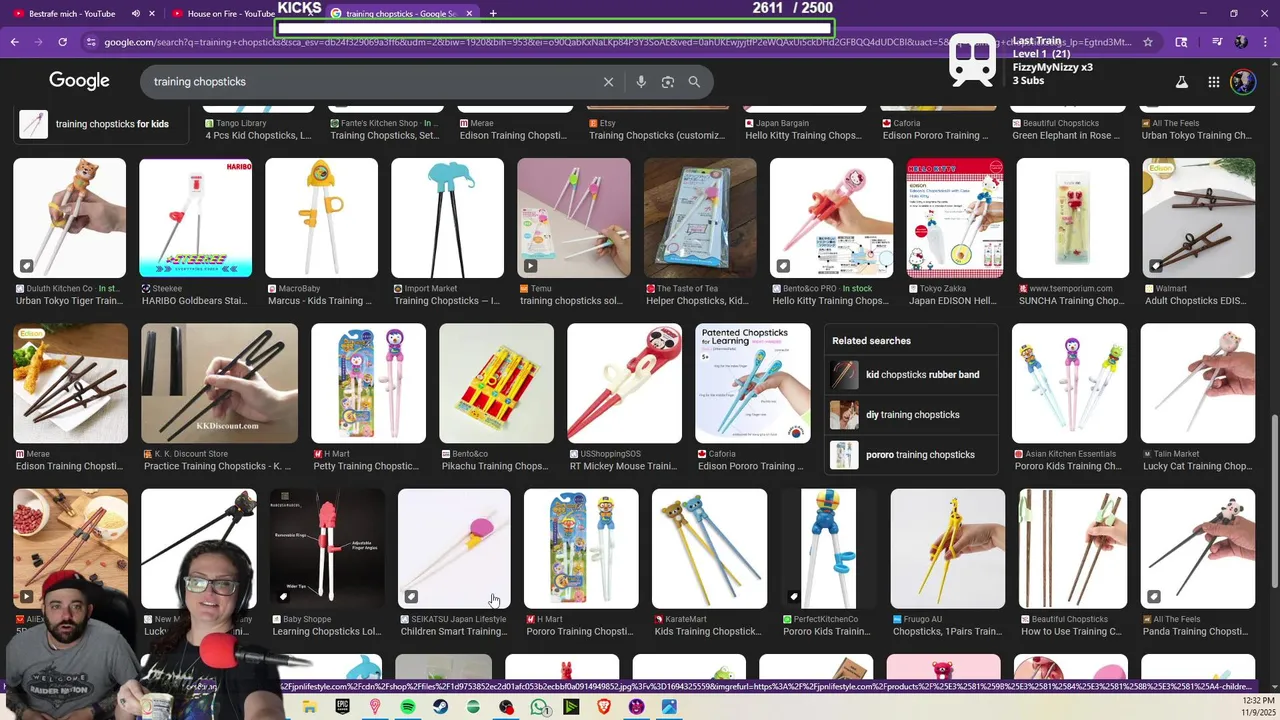Click 'Edison Training Chopsti...' Merae caption
The width and height of the screenshot is (1280, 720).
click(x=69, y=466)
